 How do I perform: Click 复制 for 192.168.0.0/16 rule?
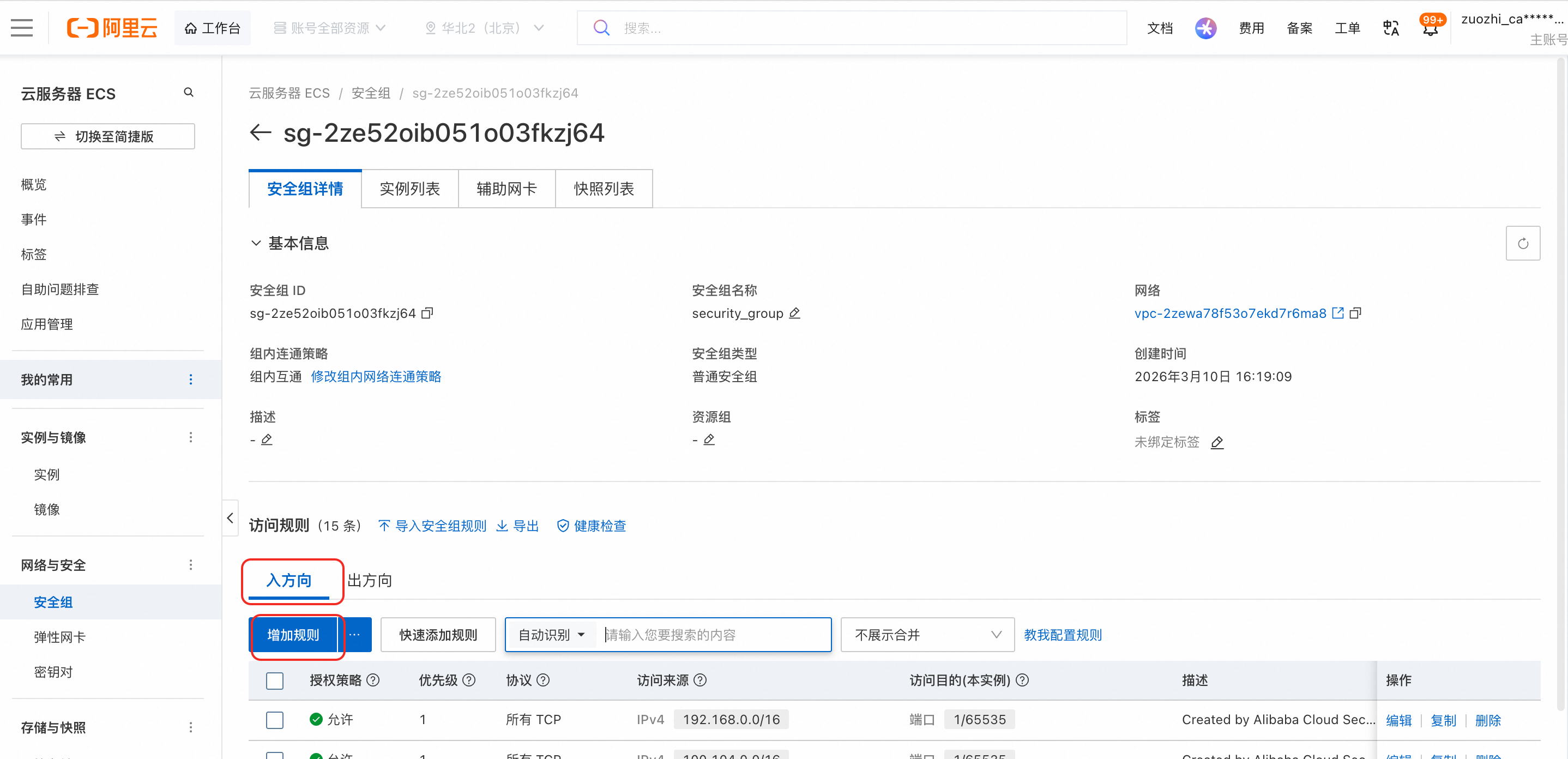tap(1443, 720)
